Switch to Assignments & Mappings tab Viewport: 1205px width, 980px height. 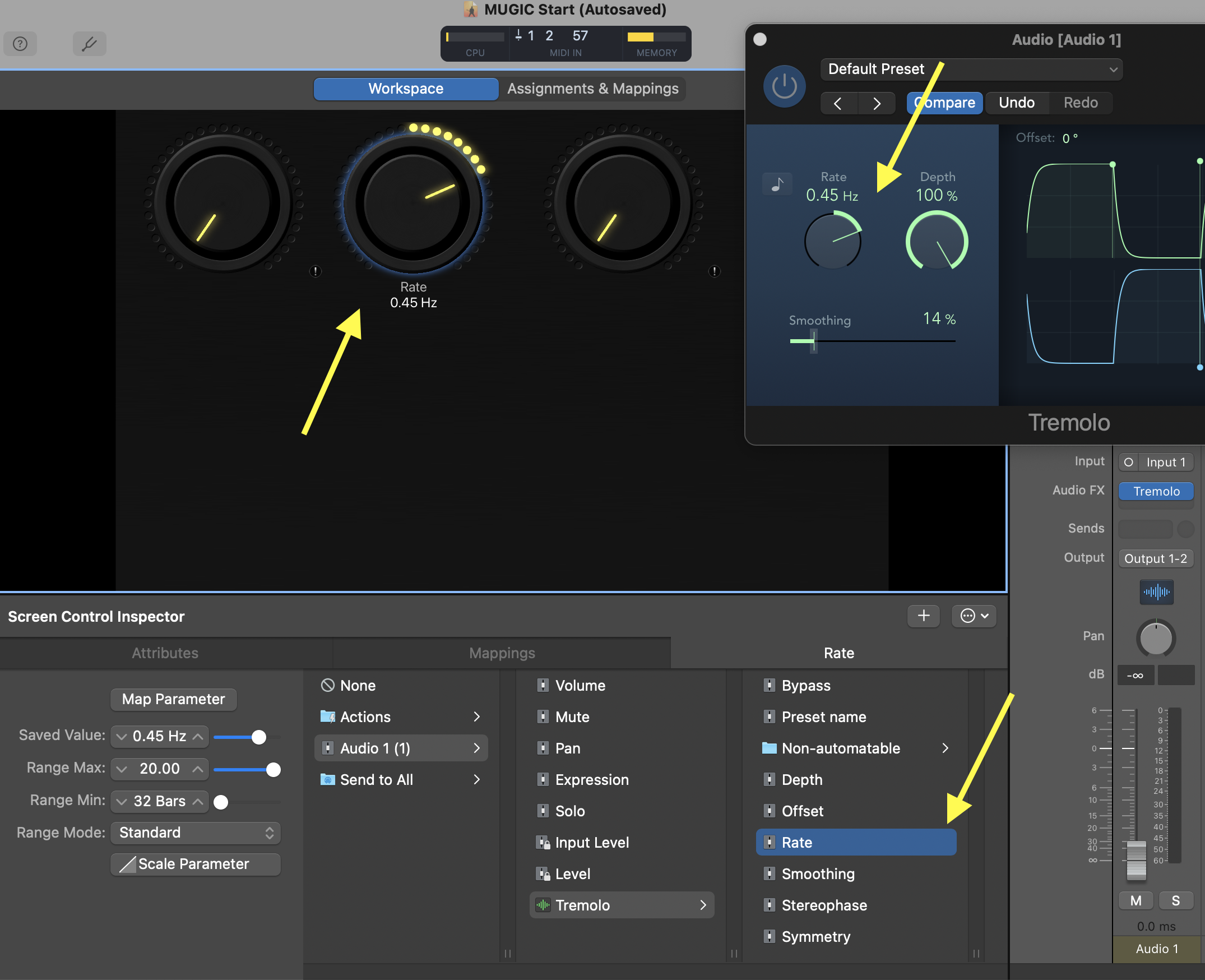592,89
